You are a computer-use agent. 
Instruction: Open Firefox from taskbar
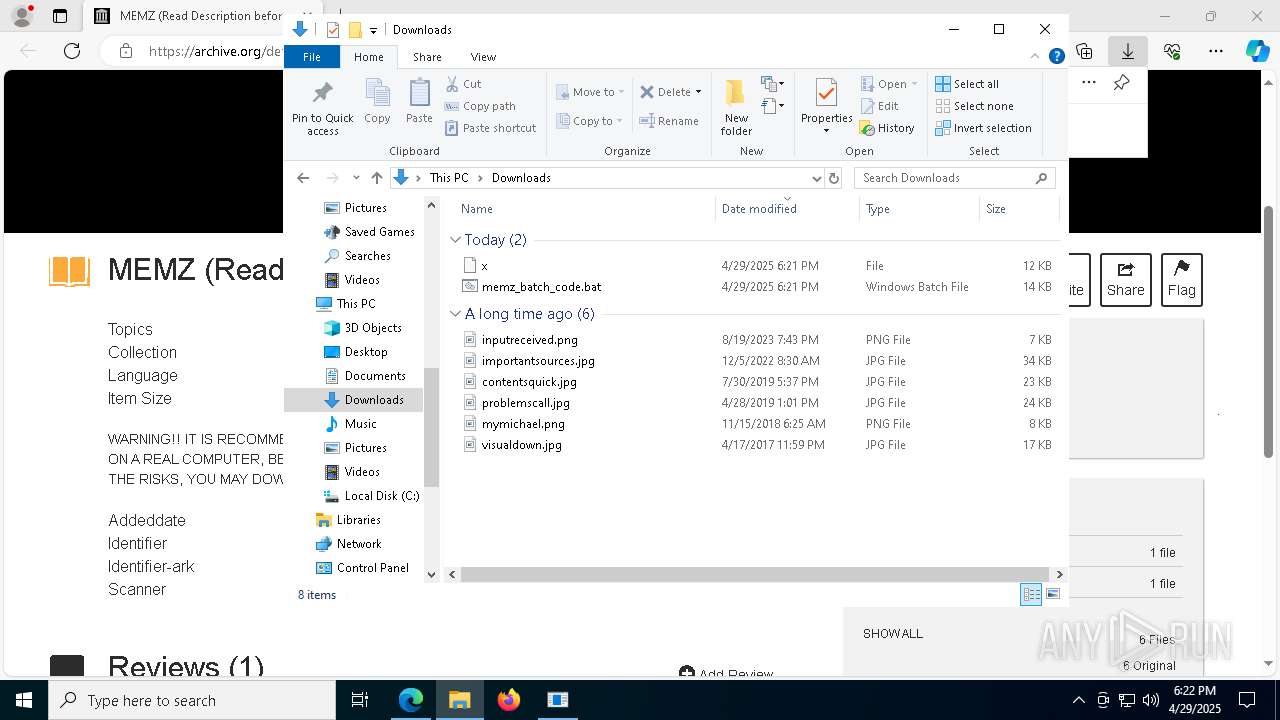point(509,700)
